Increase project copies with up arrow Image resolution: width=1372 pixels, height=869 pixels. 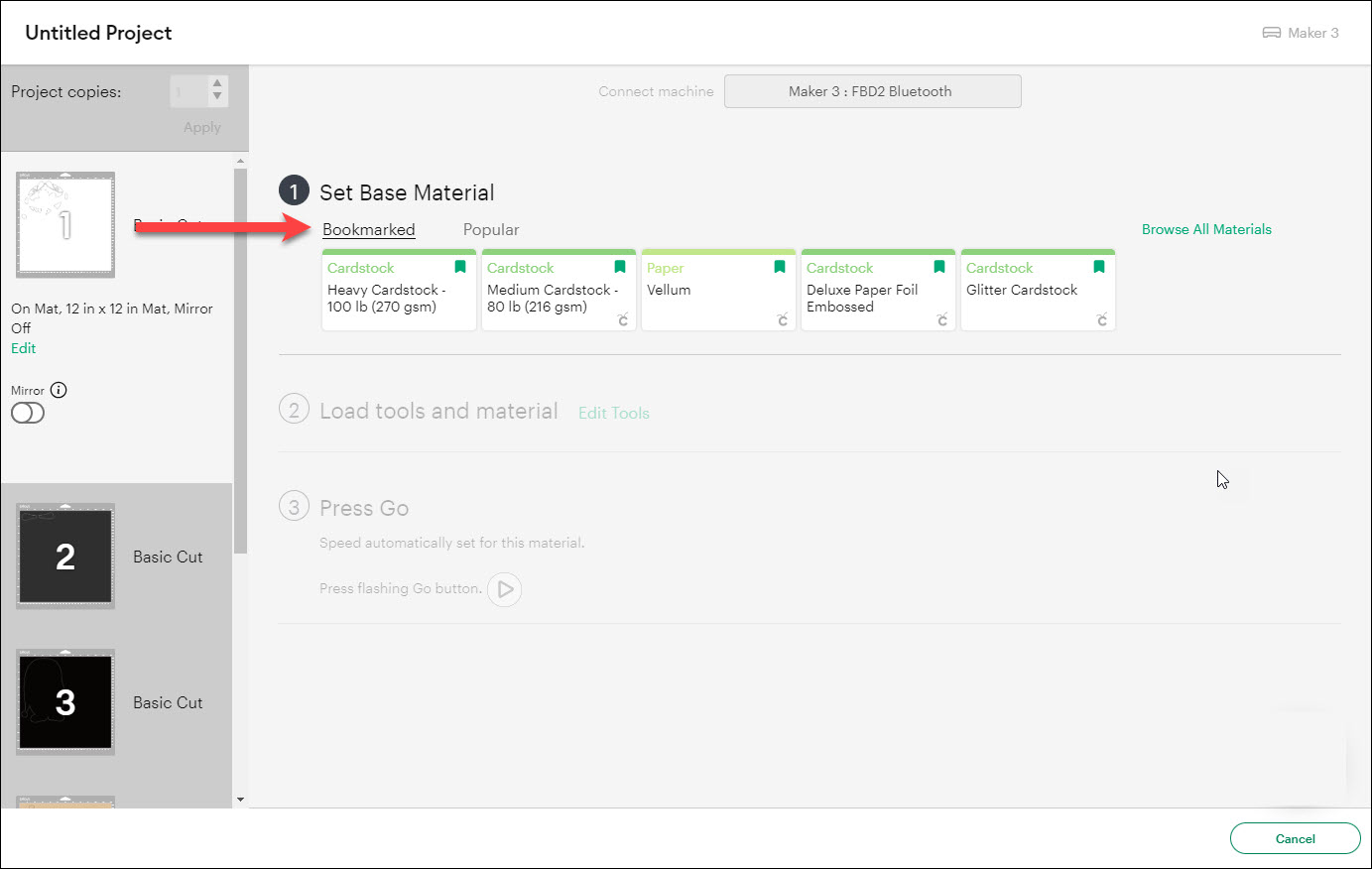(x=217, y=84)
